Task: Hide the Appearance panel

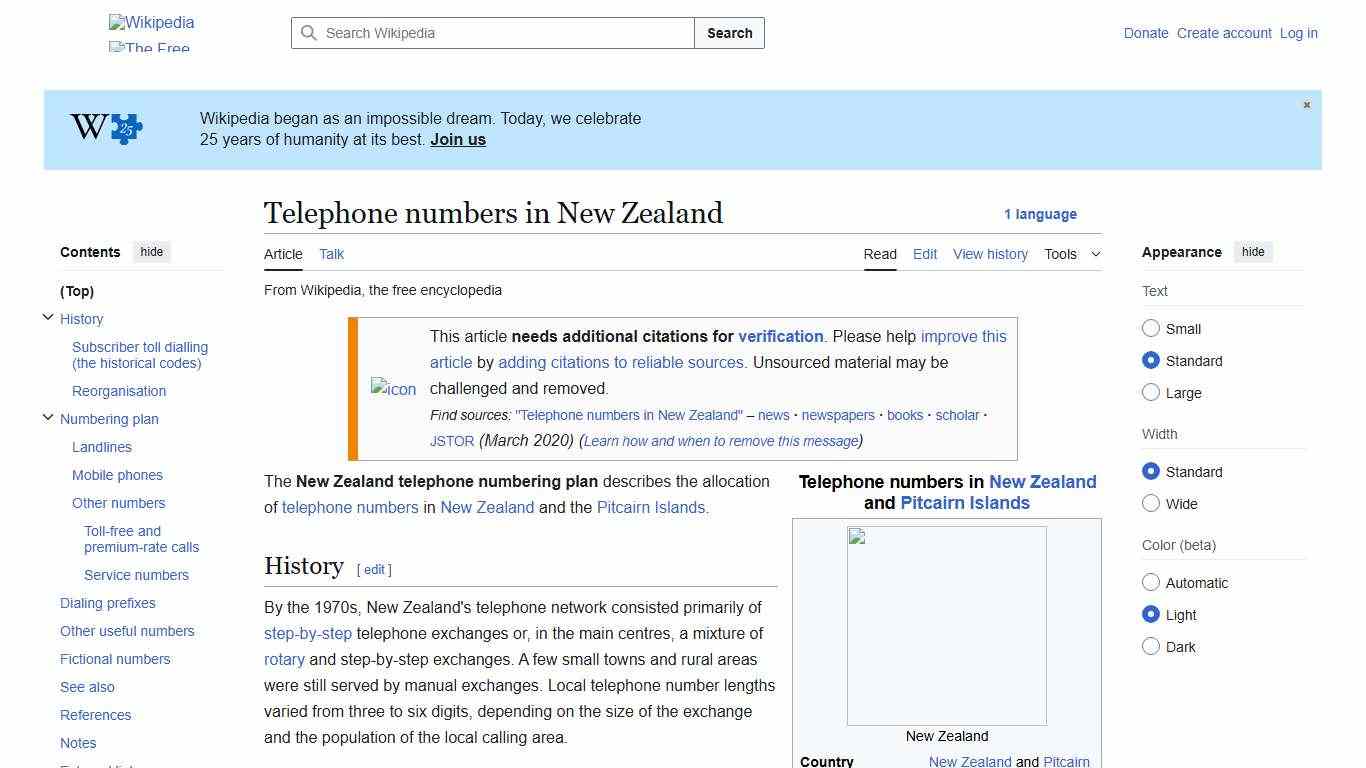Action: 1253,252
